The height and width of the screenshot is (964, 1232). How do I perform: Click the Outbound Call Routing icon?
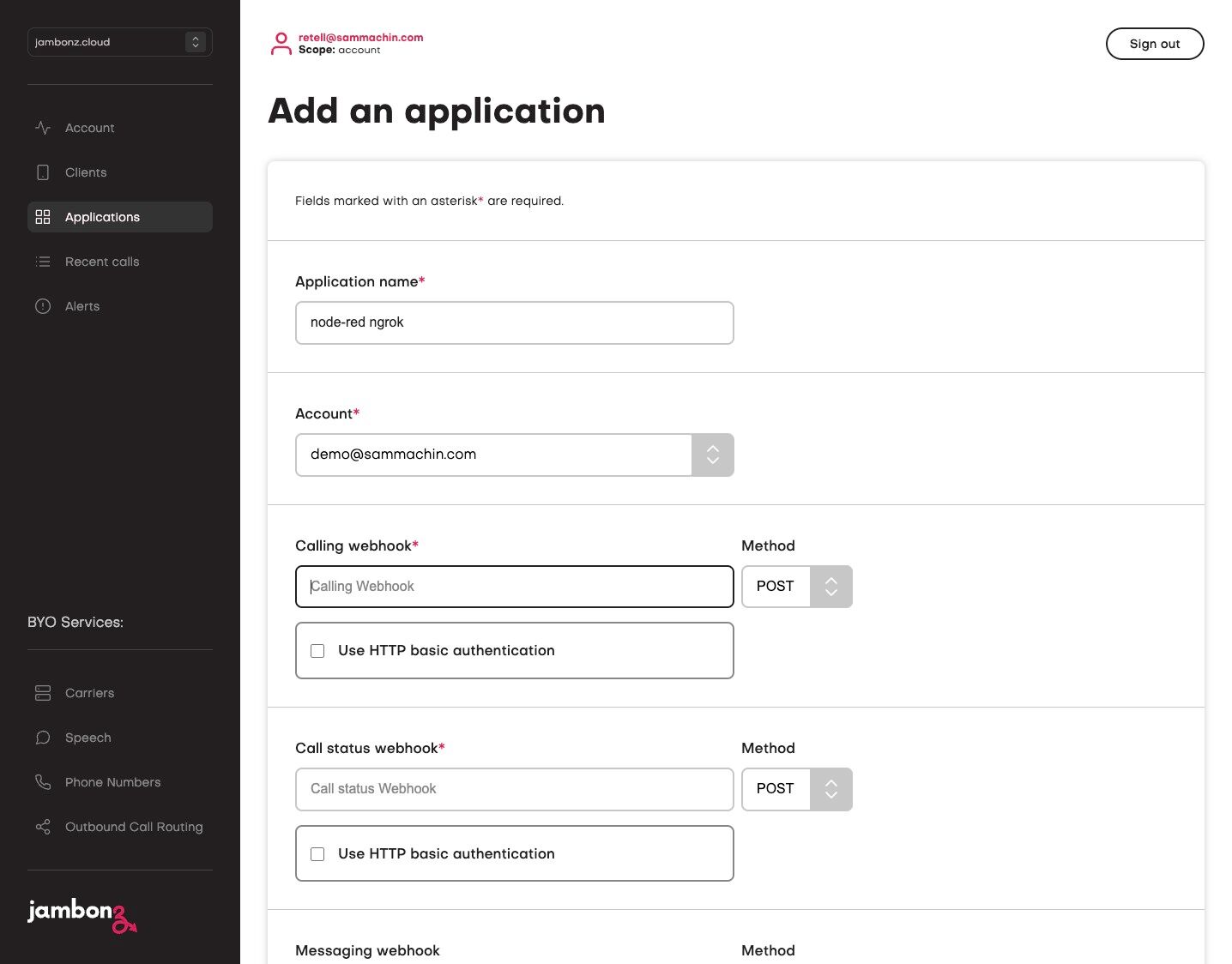pyautogui.click(x=43, y=827)
